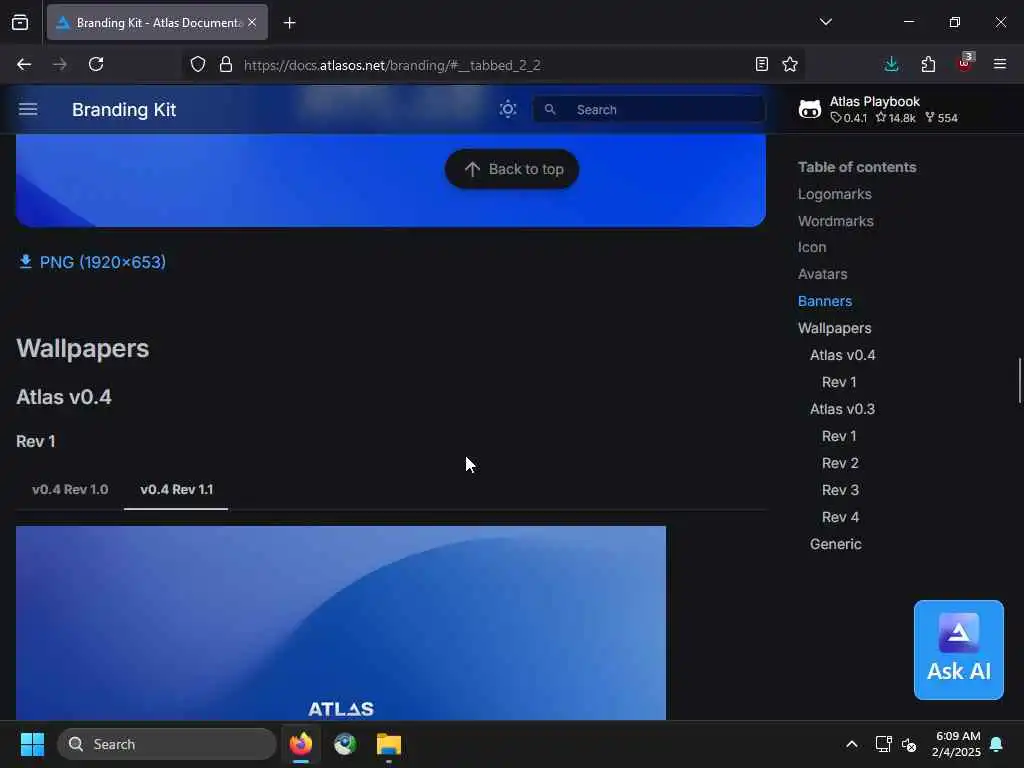Click the browser forward arrow
Viewport: 1024px width, 768px height.
pyautogui.click(x=59, y=64)
